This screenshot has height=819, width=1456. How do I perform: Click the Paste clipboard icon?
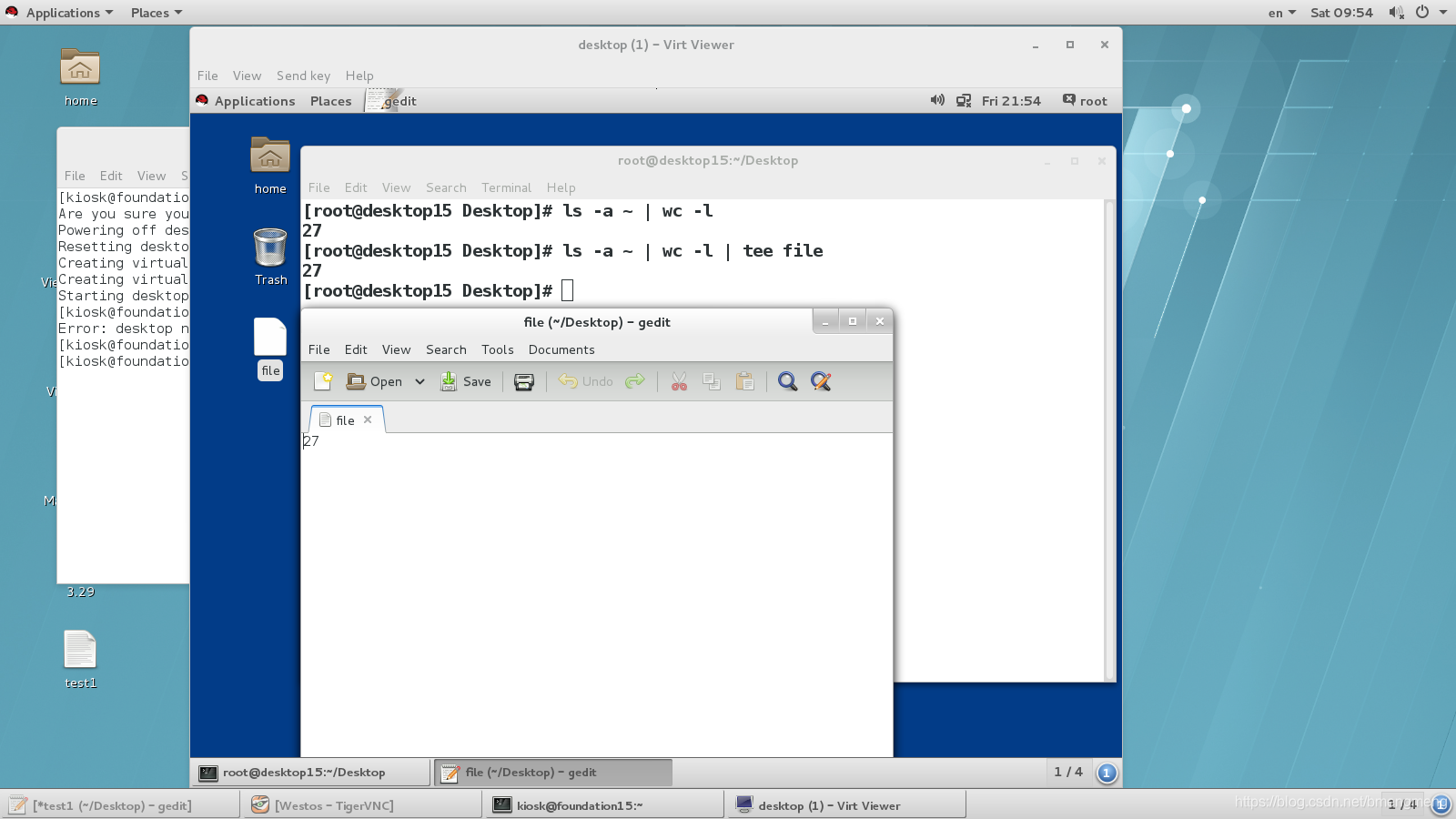[744, 381]
